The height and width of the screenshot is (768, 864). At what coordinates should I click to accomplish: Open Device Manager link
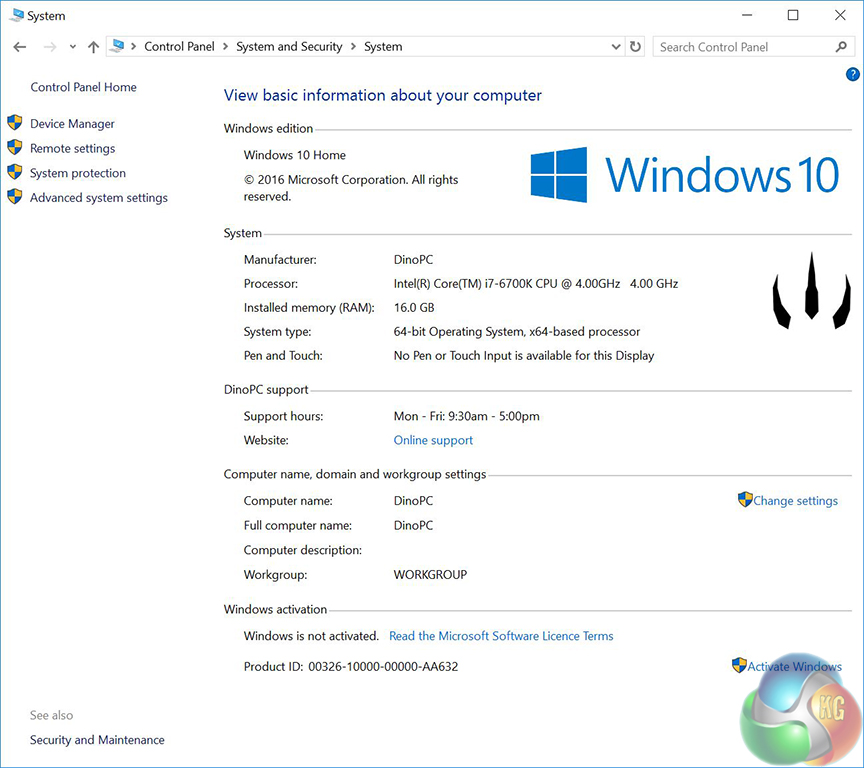click(72, 124)
